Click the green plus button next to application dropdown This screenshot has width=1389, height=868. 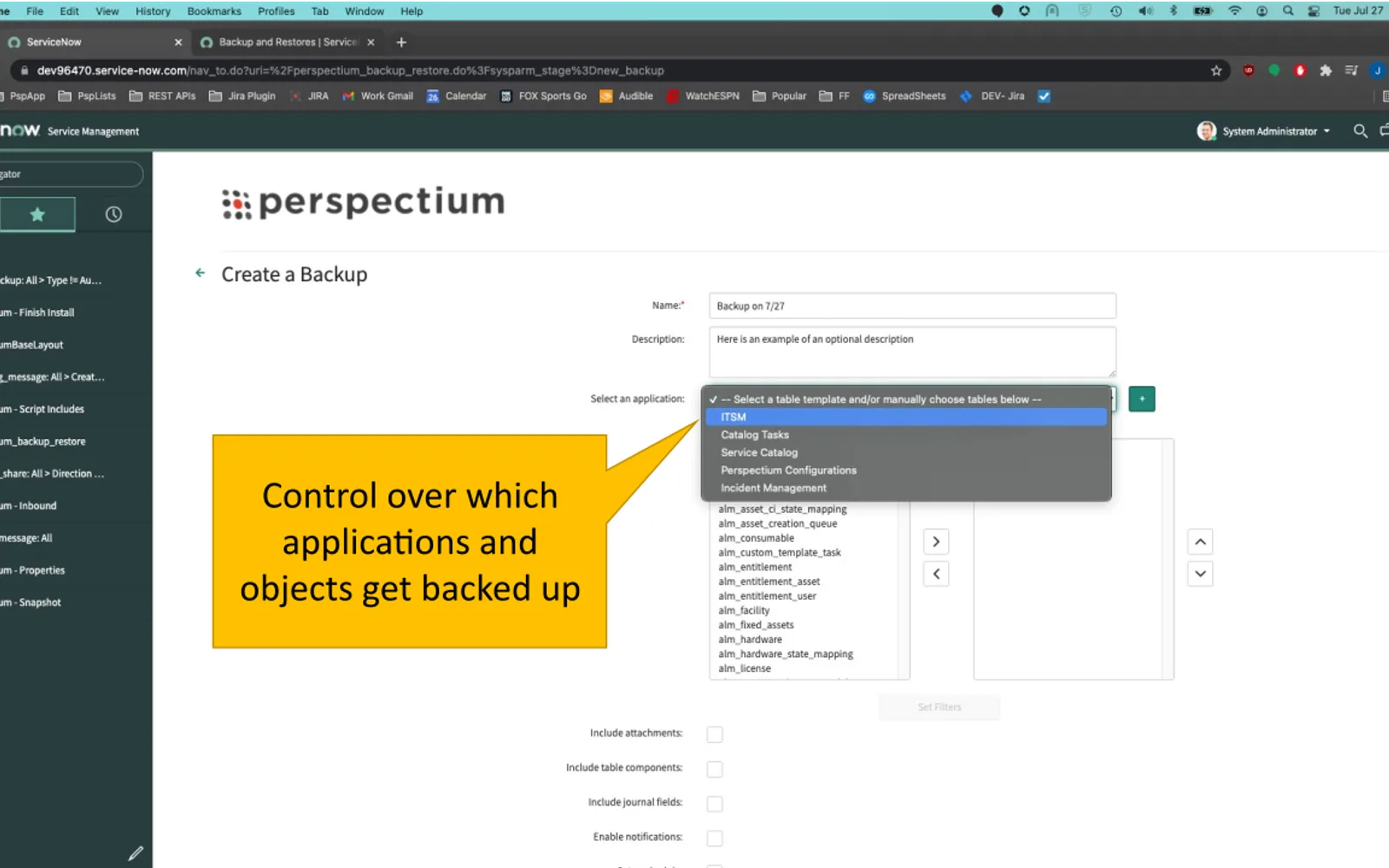(x=1142, y=399)
